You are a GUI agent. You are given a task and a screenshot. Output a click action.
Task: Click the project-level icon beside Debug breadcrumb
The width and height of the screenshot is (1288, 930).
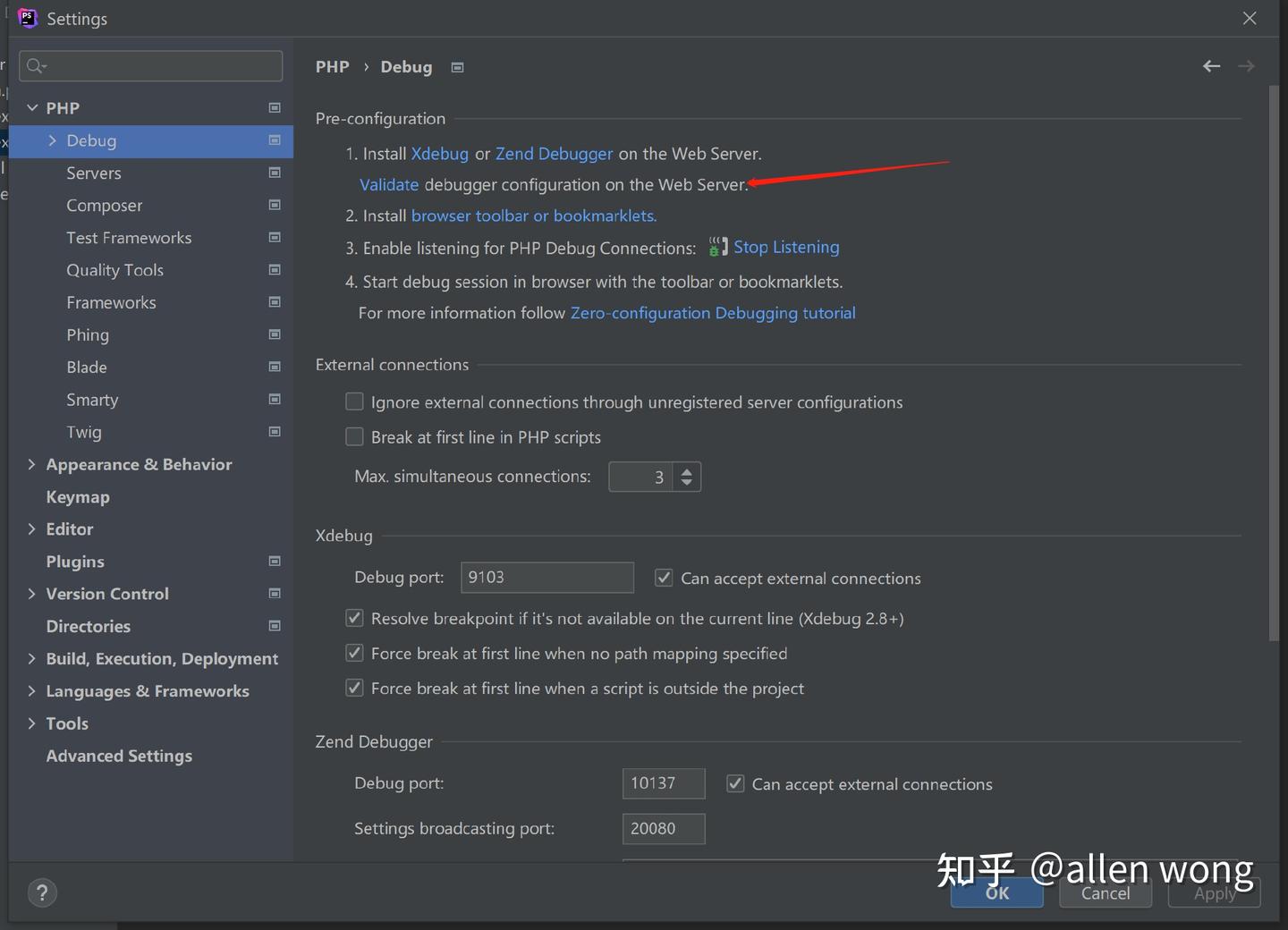pos(457,67)
